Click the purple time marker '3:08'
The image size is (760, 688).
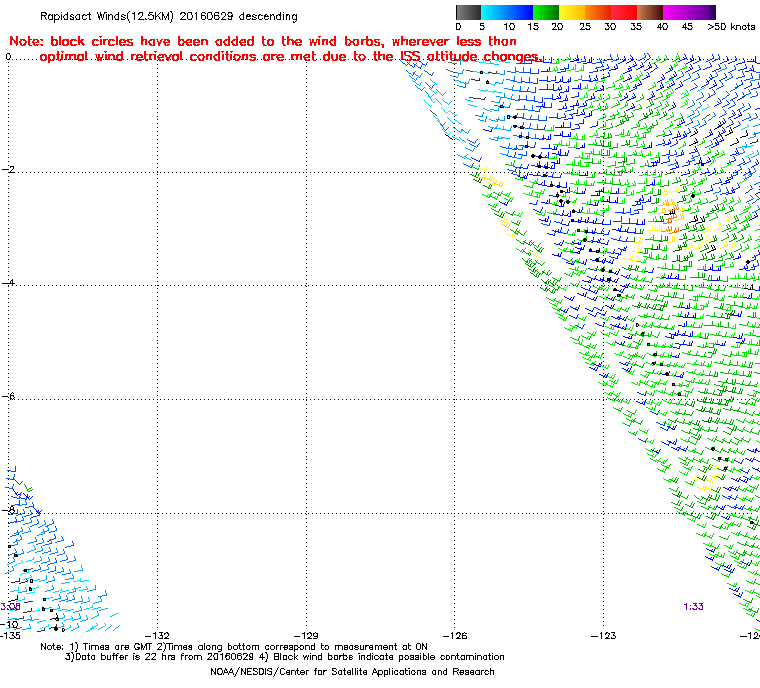point(10,607)
